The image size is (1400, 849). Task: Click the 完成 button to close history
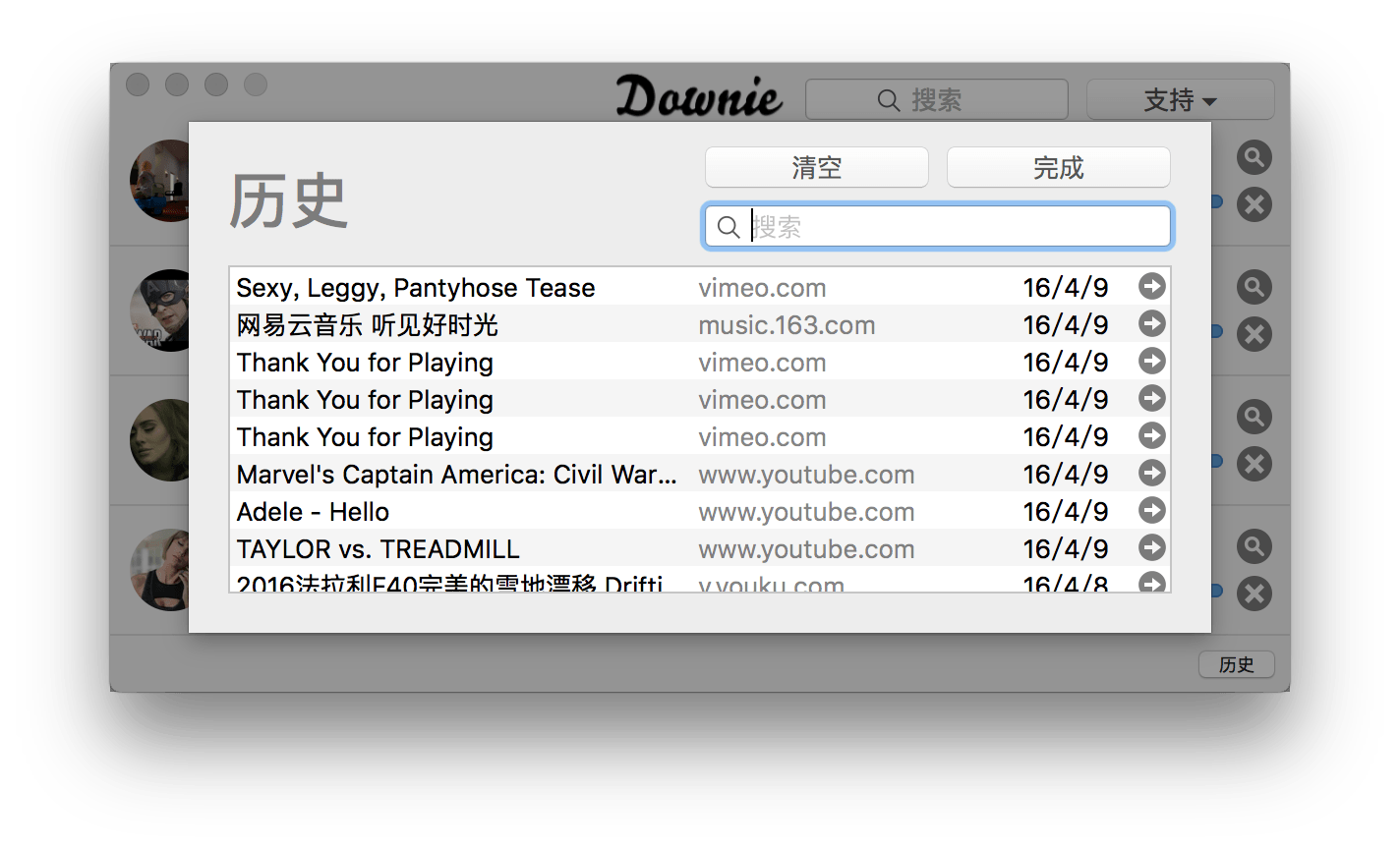click(x=1059, y=167)
